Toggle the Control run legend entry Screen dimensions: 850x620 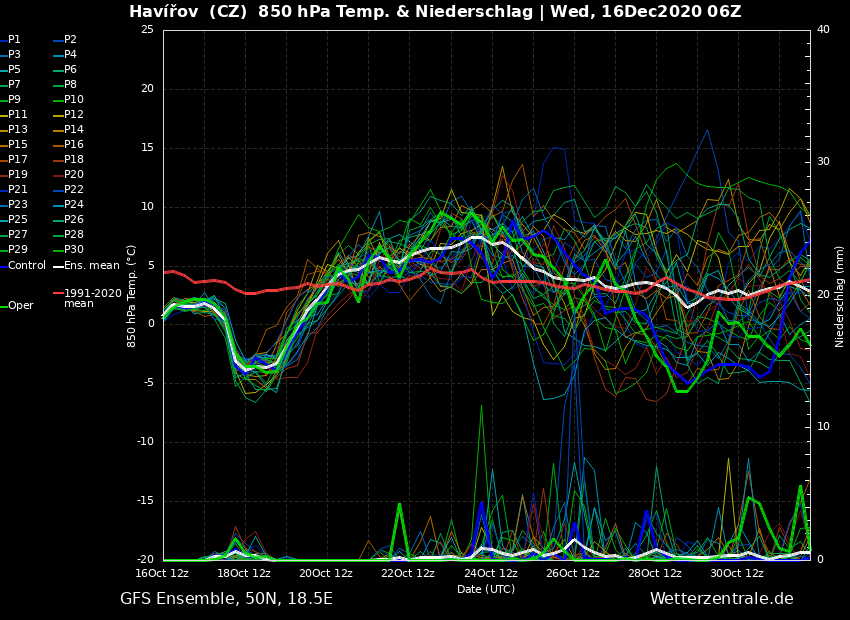(27, 265)
